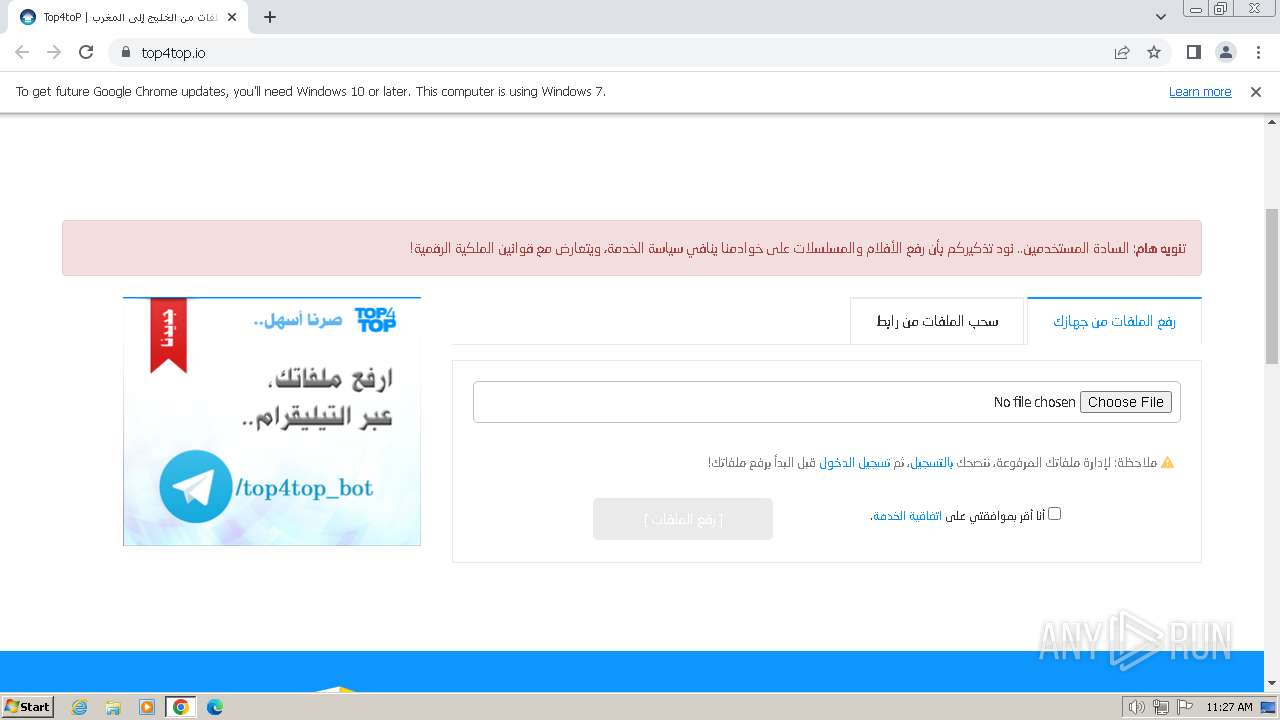Select the 'سحب الملفات من رابط' tab

[x=937, y=321]
